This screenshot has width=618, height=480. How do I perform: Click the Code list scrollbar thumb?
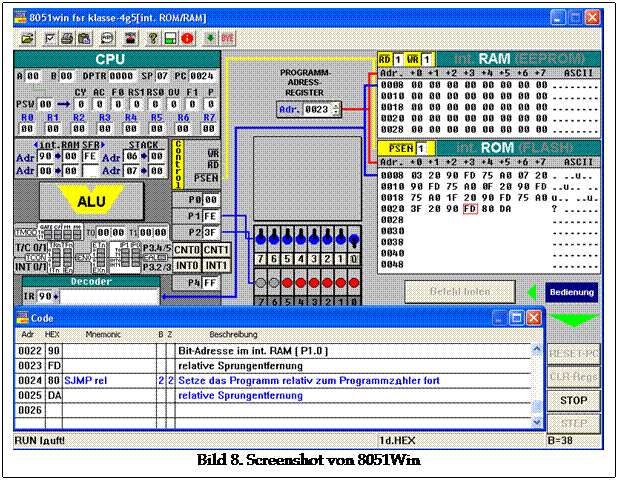click(537, 406)
